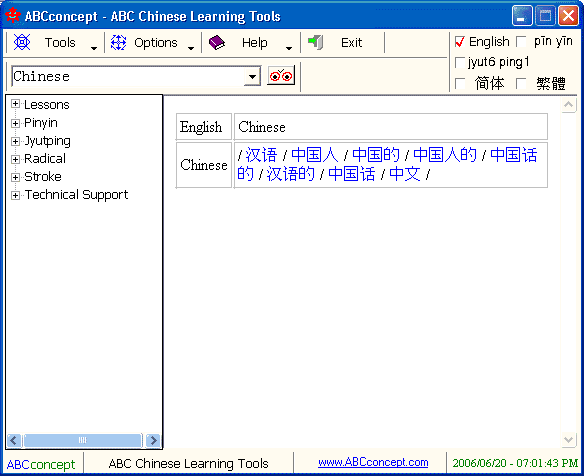This screenshot has height=476, width=584.
Task: Select Technical Support in the tree
Action: click(x=76, y=195)
